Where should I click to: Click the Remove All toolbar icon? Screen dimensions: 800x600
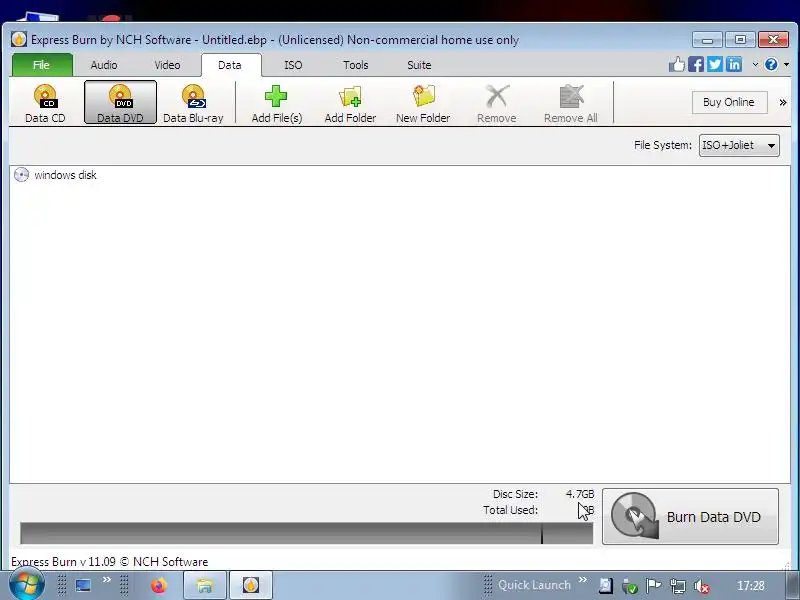click(x=570, y=96)
